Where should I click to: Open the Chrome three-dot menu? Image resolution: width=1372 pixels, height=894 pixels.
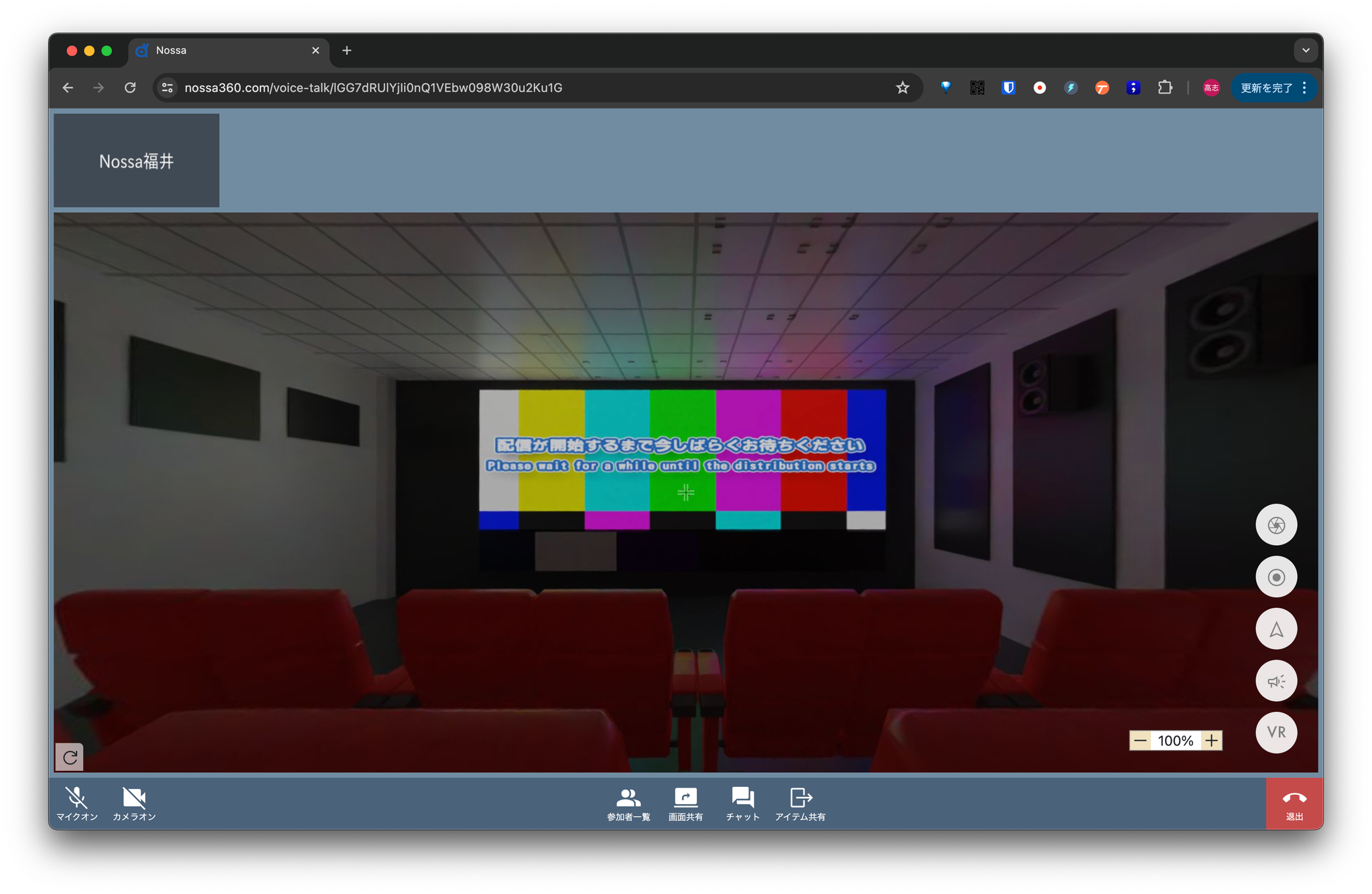point(1304,88)
